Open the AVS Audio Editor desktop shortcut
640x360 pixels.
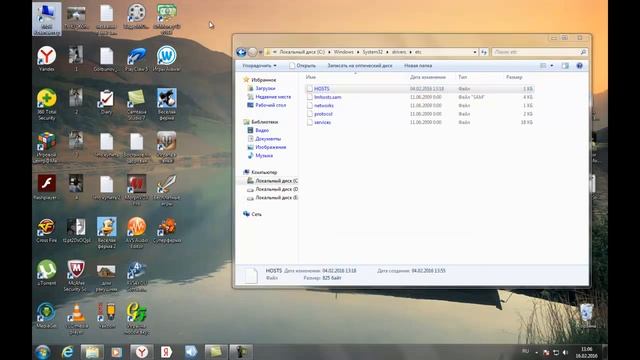pyautogui.click(x=136, y=233)
